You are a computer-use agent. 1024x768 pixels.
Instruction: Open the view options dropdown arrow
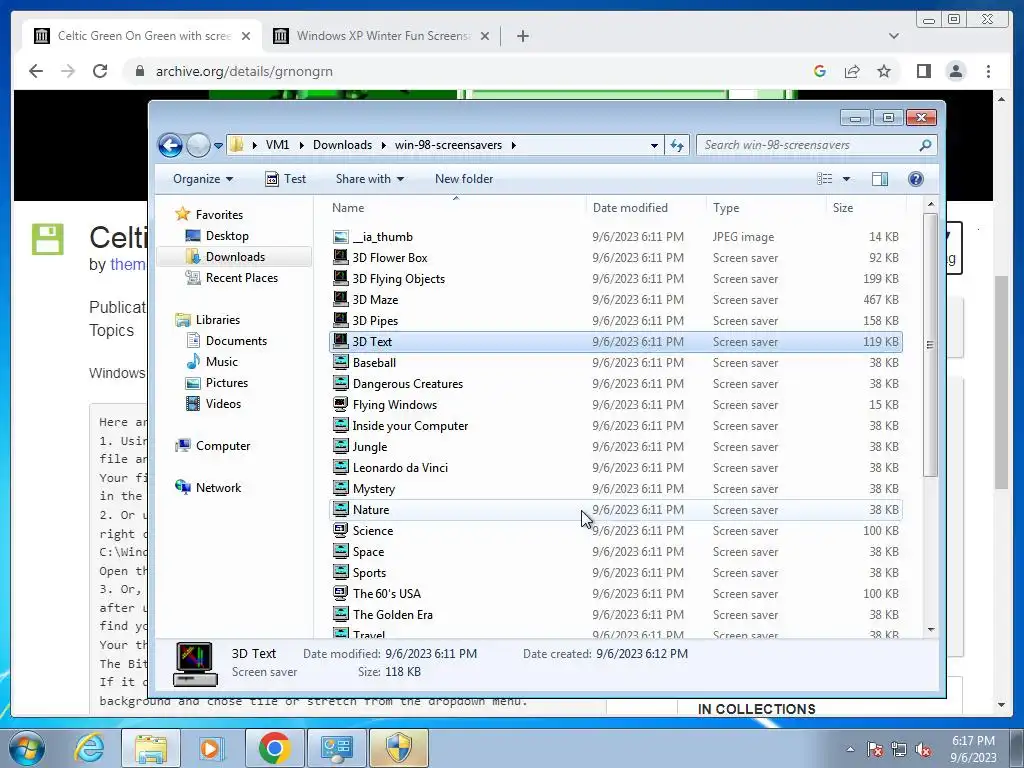point(846,179)
